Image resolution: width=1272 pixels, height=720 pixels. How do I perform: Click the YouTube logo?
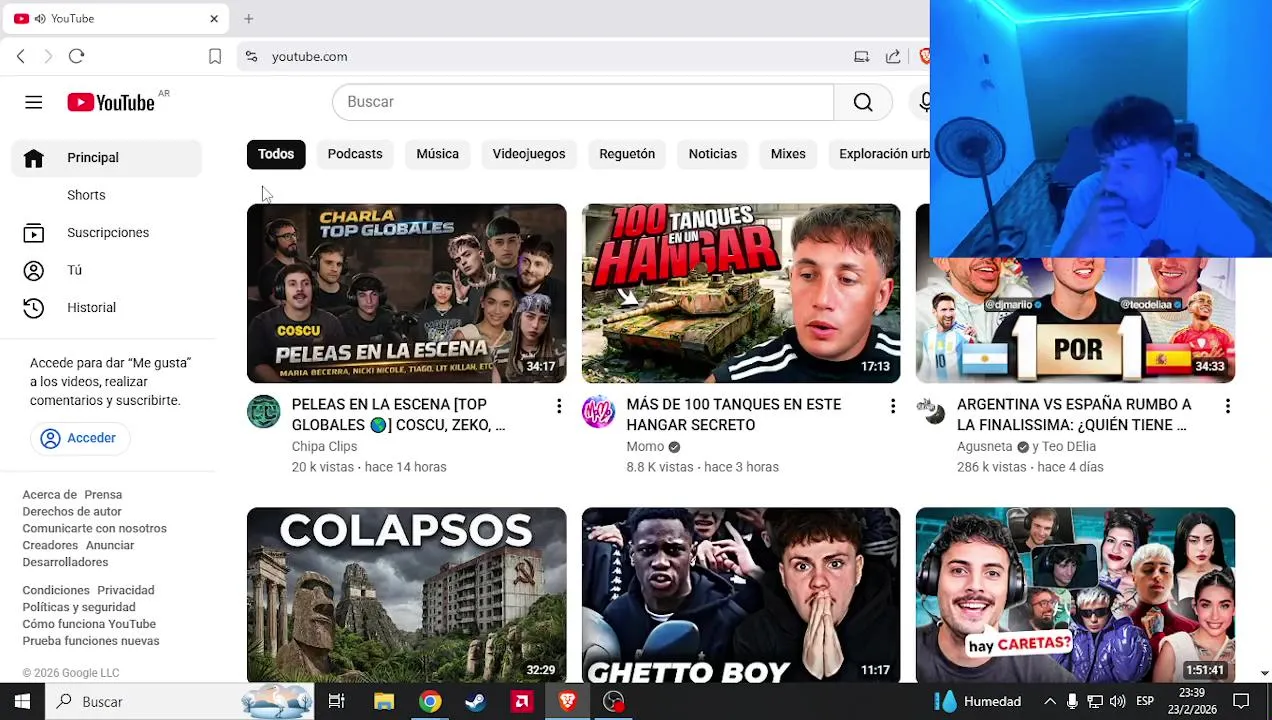coord(111,102)
